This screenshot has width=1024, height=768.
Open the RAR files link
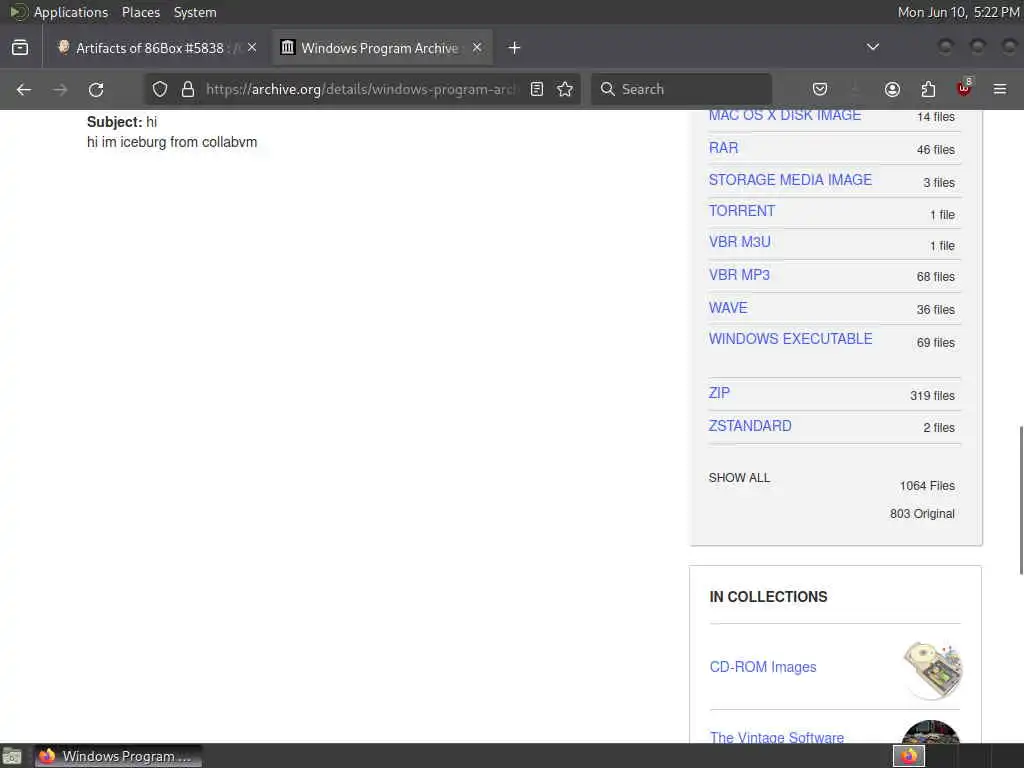click(x=724, y=148)
